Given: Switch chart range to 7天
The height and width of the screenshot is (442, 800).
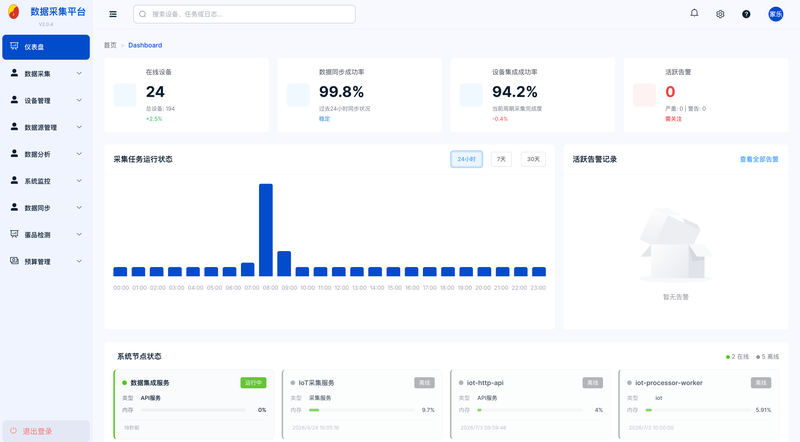Looking at the screenshot, I should pyautogui.click(x=501, y=159).
